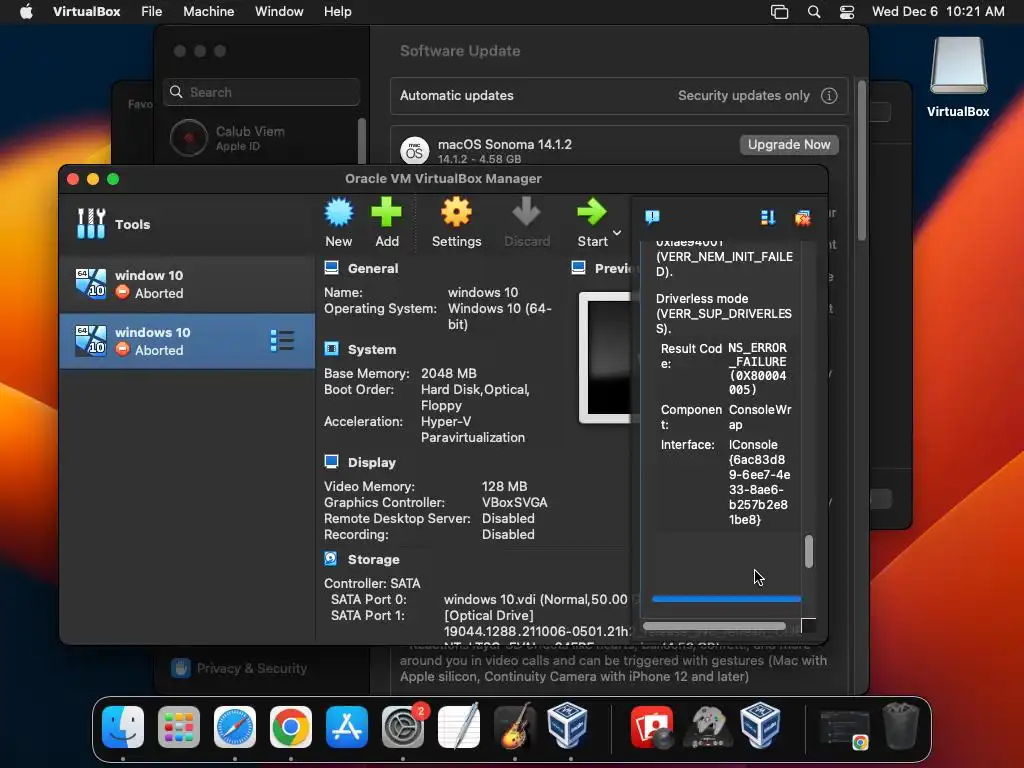Click the New virtual machine icon
This screenshot has width=1024, height=768.
(x=338, y=213)
